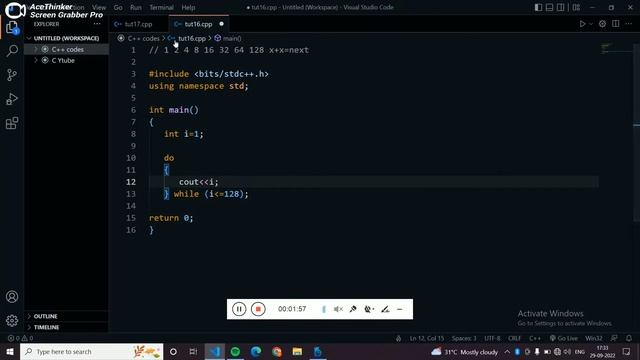Click the flame icon in status bar
Screen dimensions: 640x360
point(398,338)
